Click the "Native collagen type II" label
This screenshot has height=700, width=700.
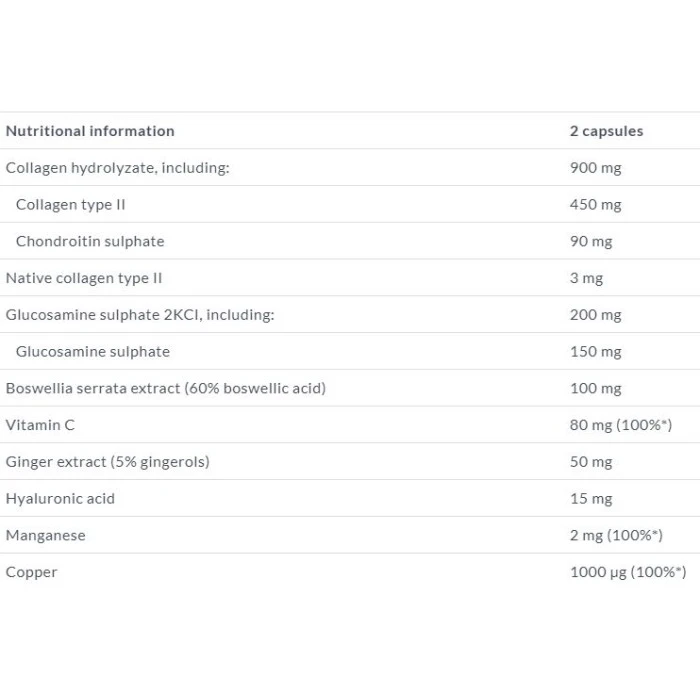(x=84, y=278)
